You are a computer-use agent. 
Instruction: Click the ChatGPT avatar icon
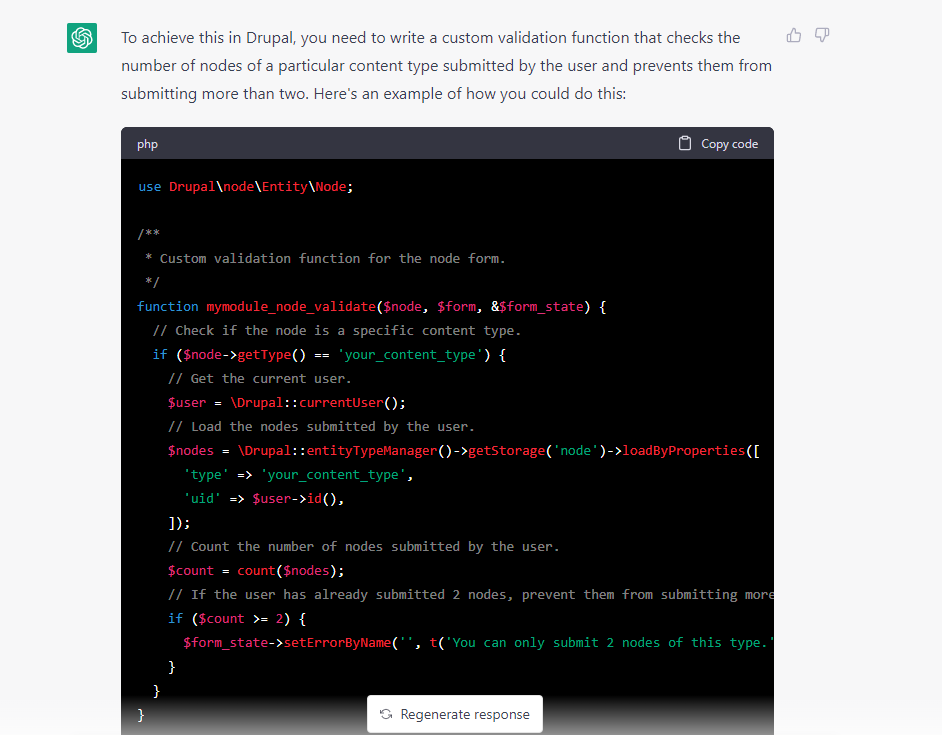[x=81, y=37]
